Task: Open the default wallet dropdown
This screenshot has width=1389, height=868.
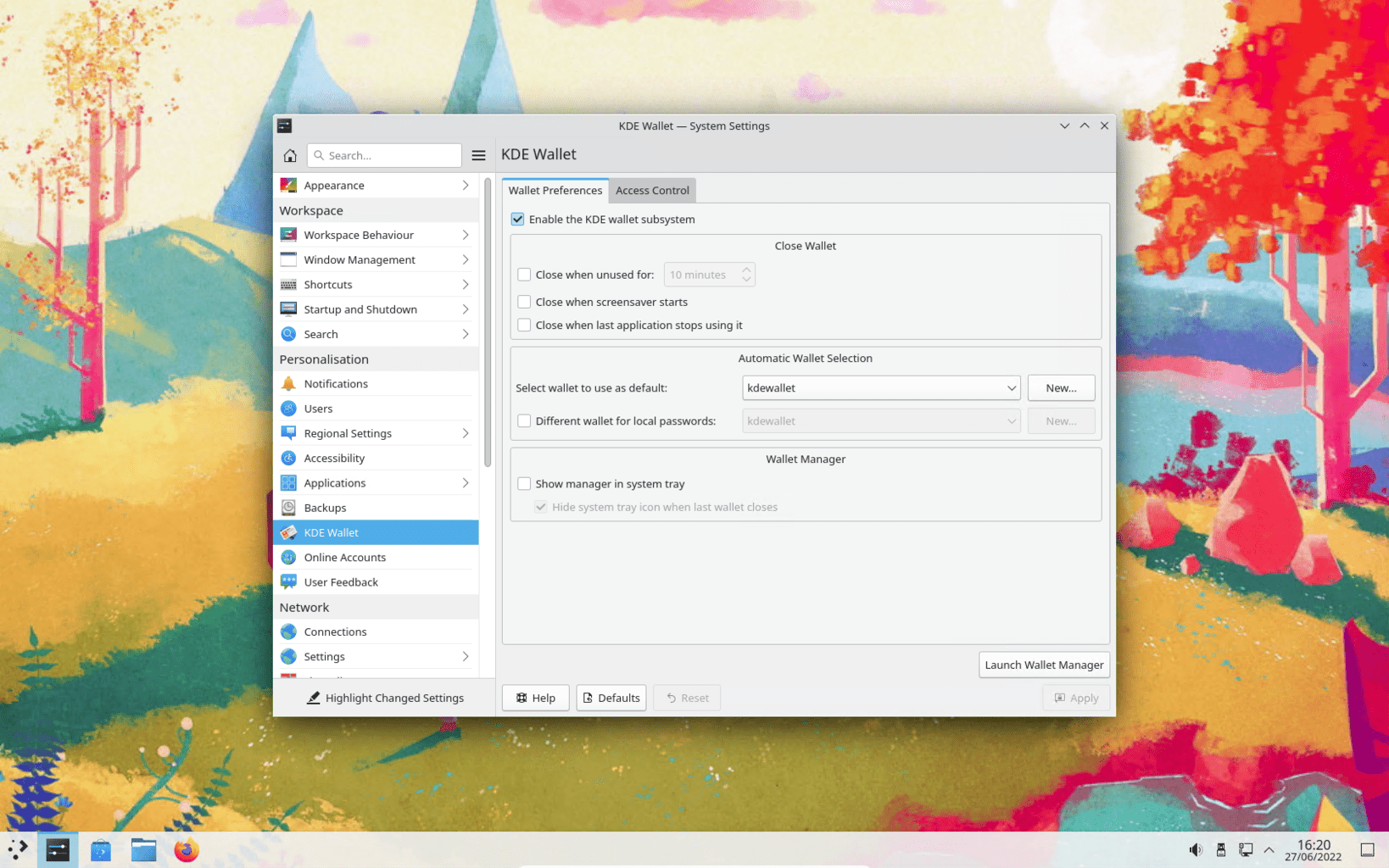Action: (x=881, y=387)
